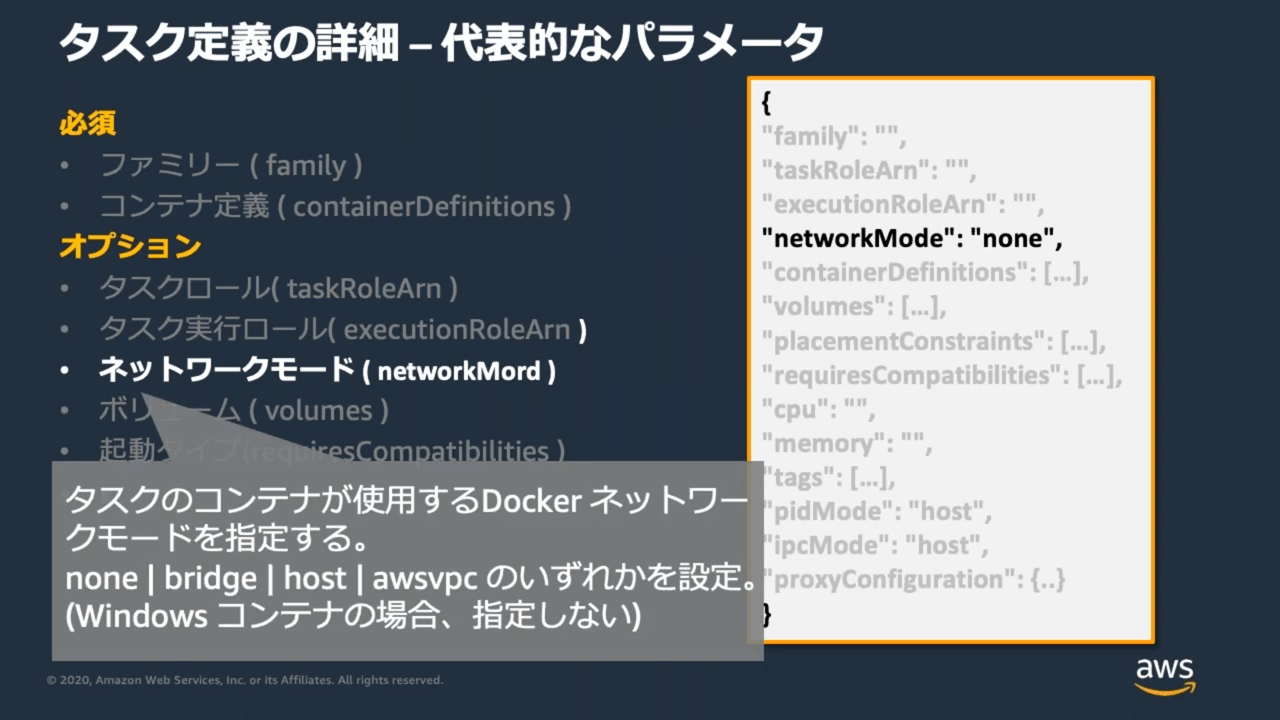Screen dimensions: 1280x720
Task: Select the オプション heading
Action: click(x=131, y=246)
